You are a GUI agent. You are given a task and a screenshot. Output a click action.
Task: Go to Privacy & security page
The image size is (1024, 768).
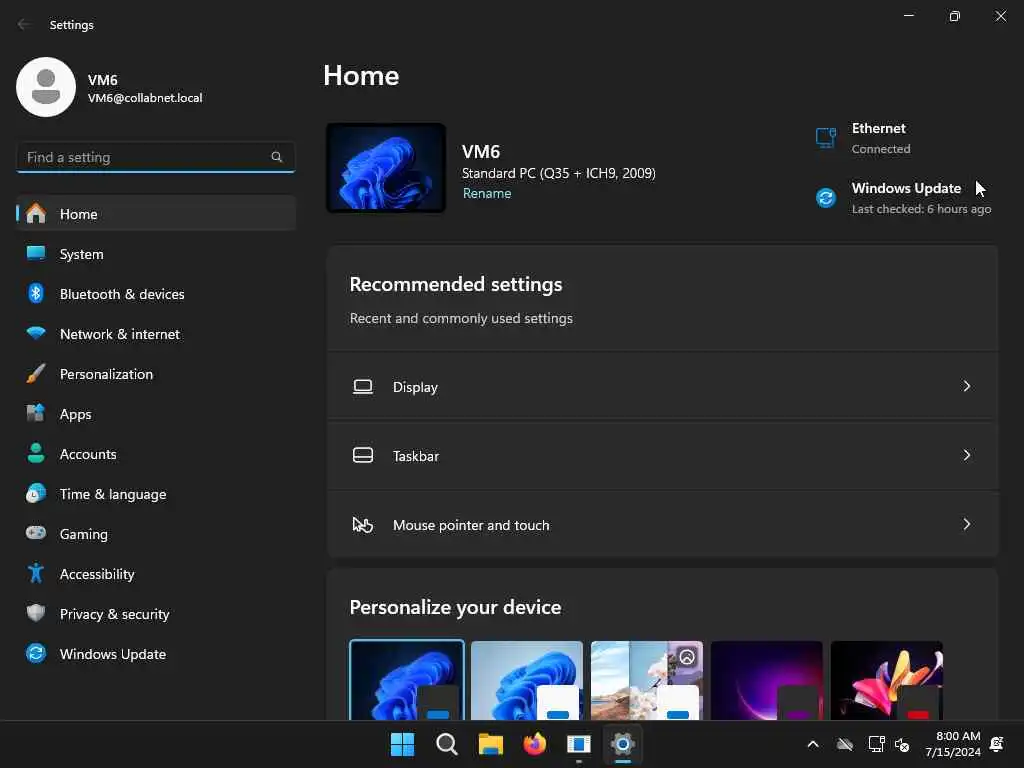(156, 613)
